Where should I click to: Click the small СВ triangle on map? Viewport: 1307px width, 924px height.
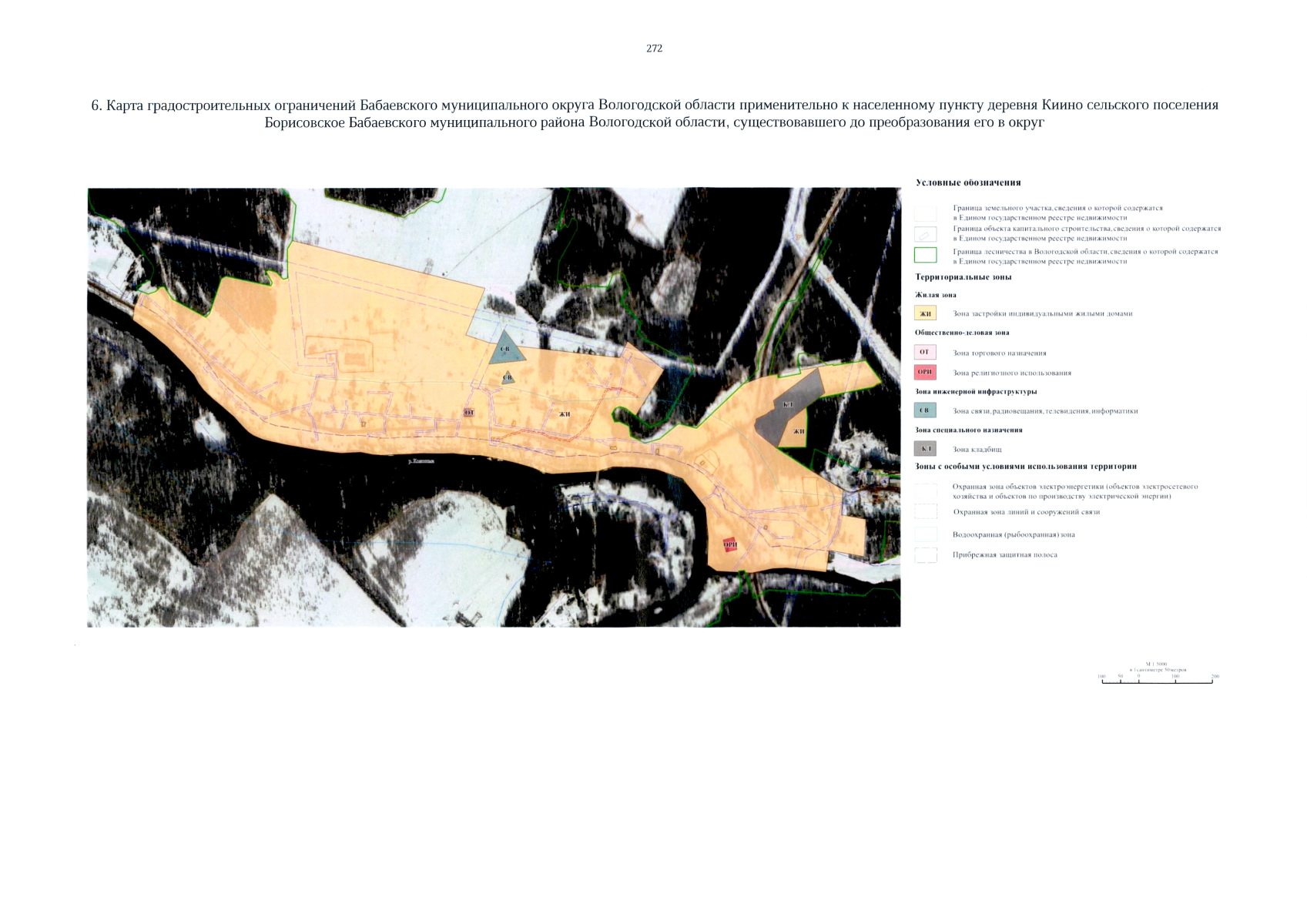pos(508,377)
